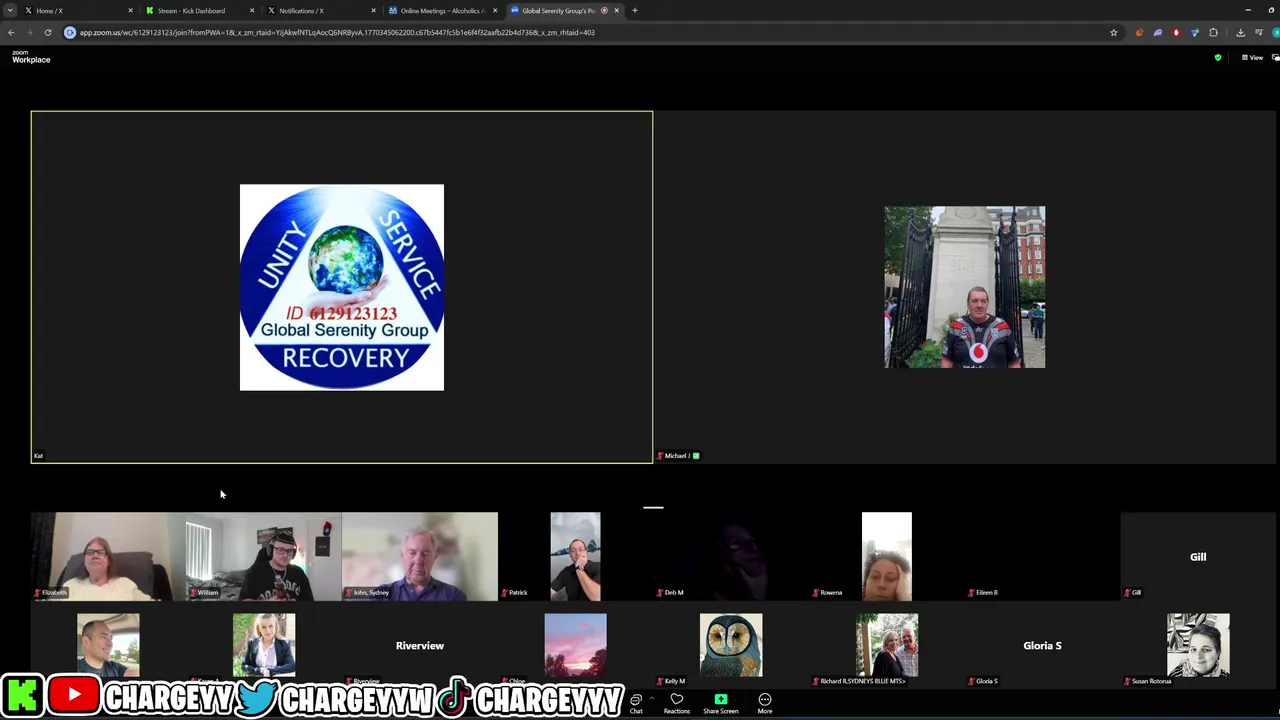Select Susan Rotorua's participant tile

(x=1198, y=646)
